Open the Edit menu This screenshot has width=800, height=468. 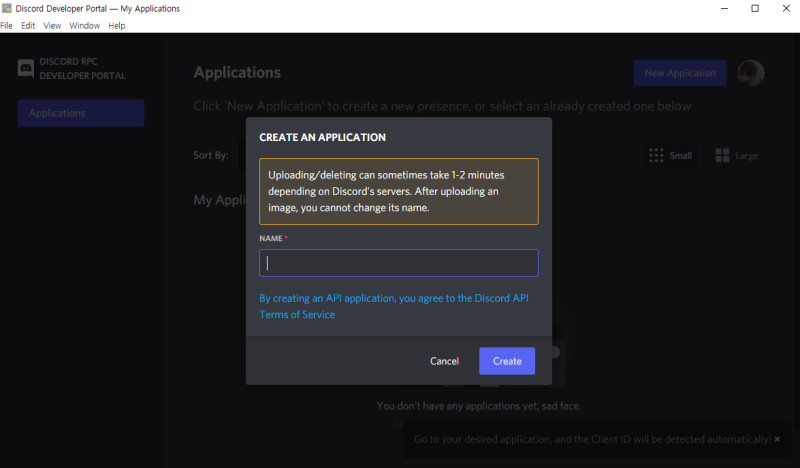[x=28, y=26]
